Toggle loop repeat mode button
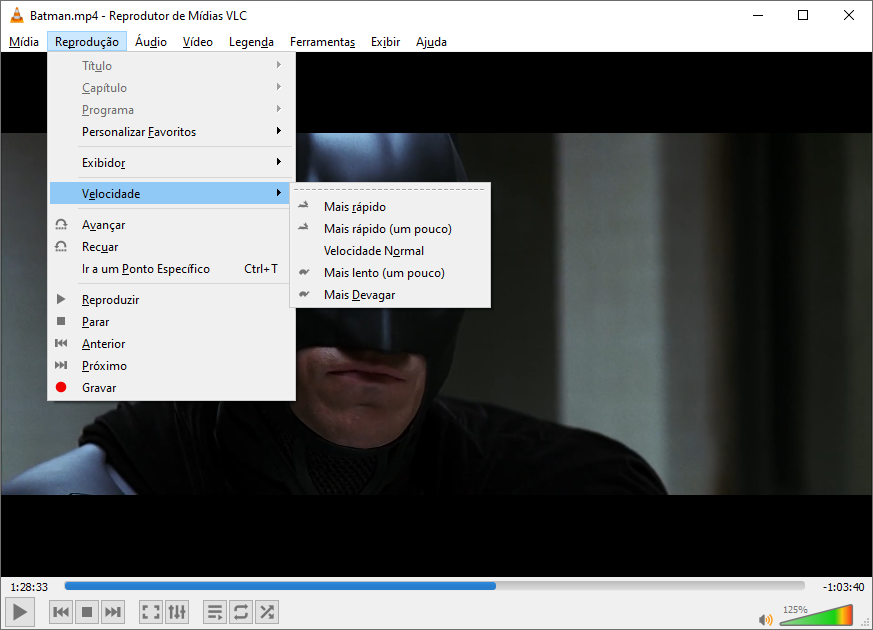Screen dimensions: 873x630 (x=241, y=611)
